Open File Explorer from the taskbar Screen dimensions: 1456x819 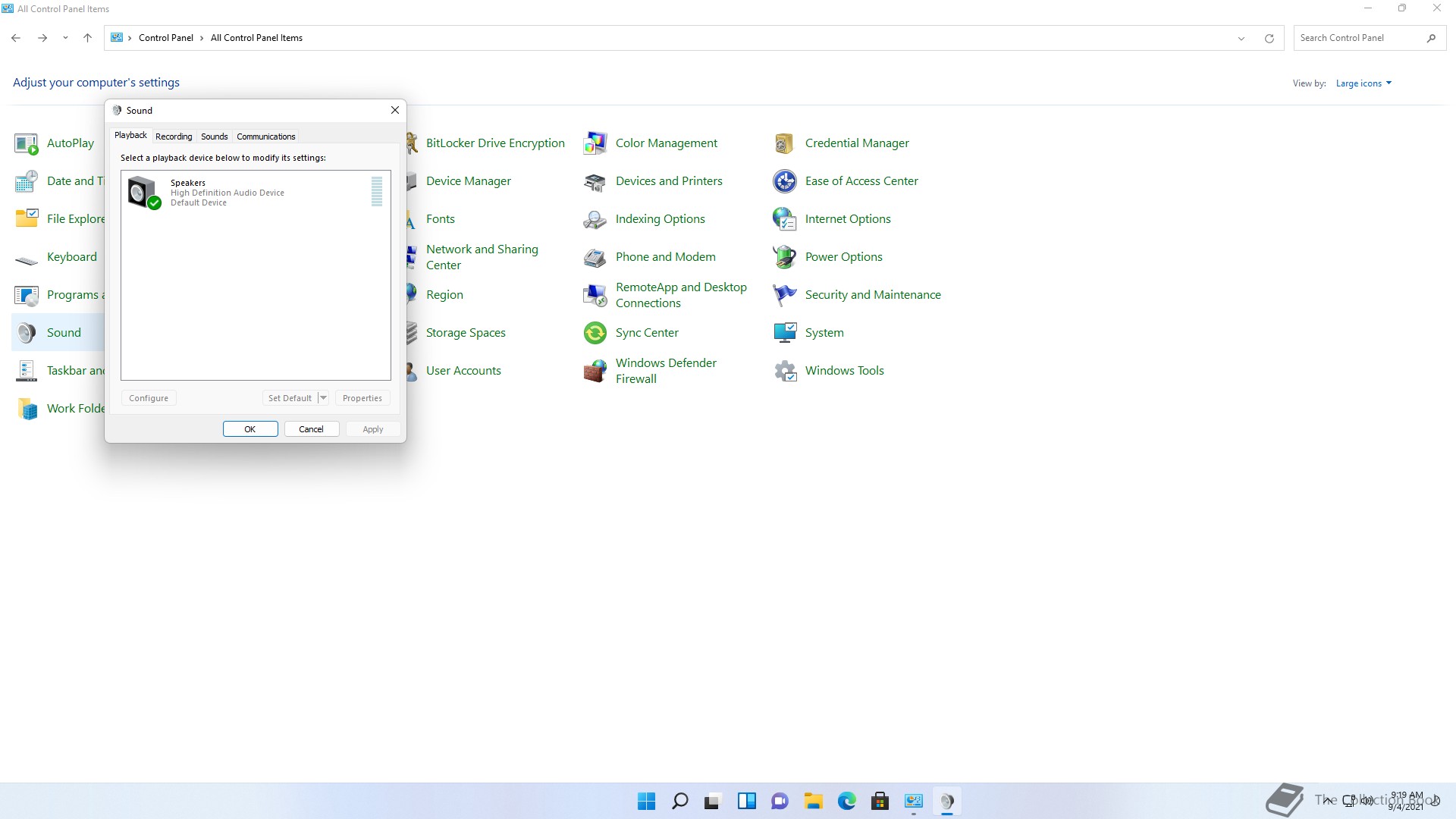pos(814,801)
